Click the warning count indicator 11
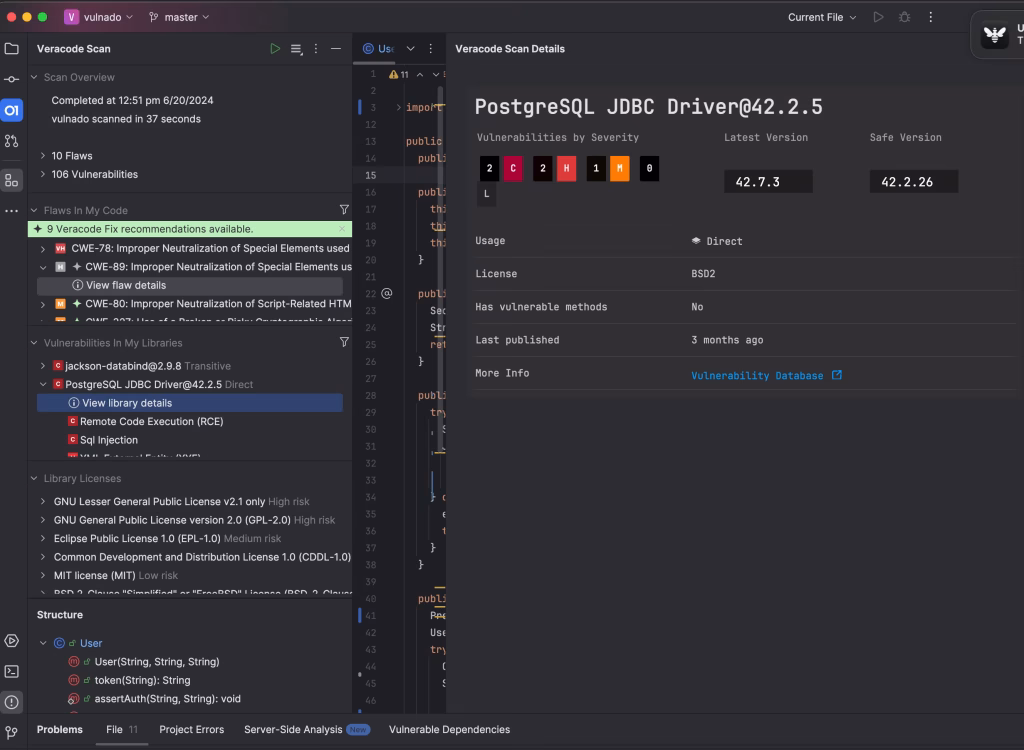 tap(399, 74)
